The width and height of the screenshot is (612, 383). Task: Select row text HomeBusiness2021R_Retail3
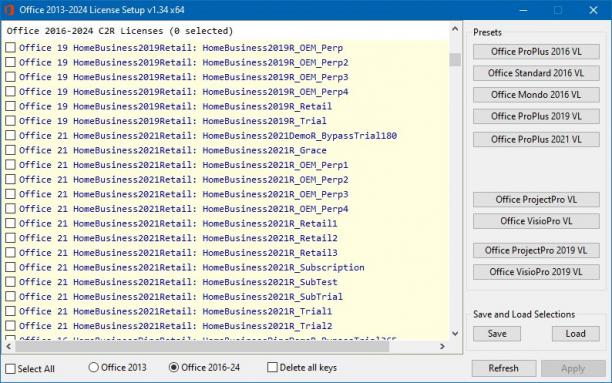coord(270,253)
